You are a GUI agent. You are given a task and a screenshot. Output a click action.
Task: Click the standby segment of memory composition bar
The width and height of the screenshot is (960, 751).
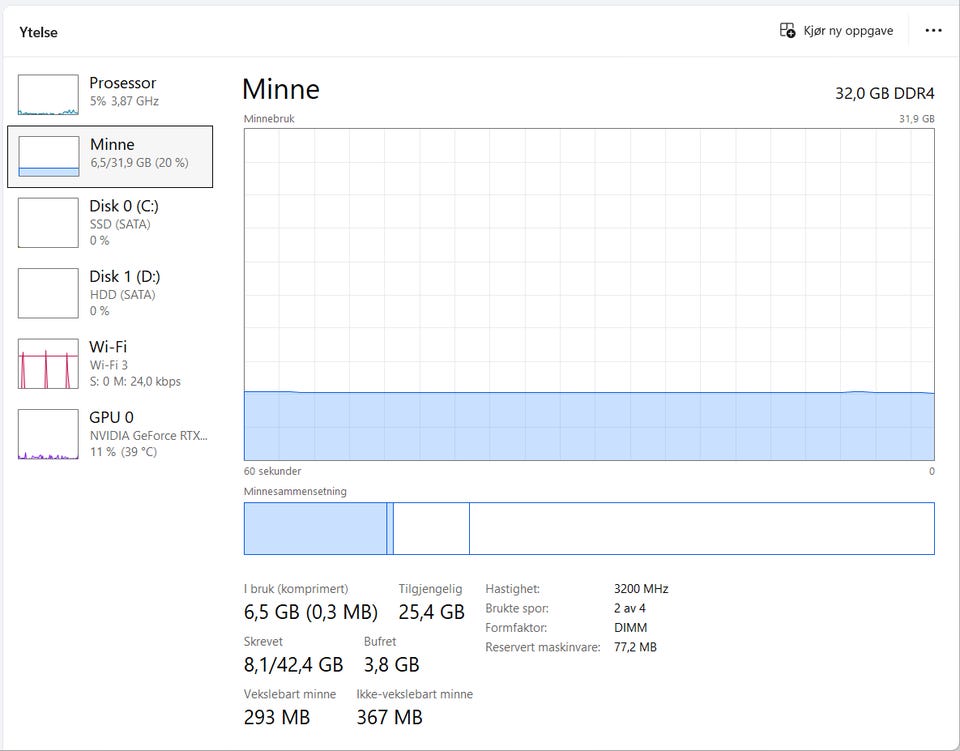click(431, 529)
